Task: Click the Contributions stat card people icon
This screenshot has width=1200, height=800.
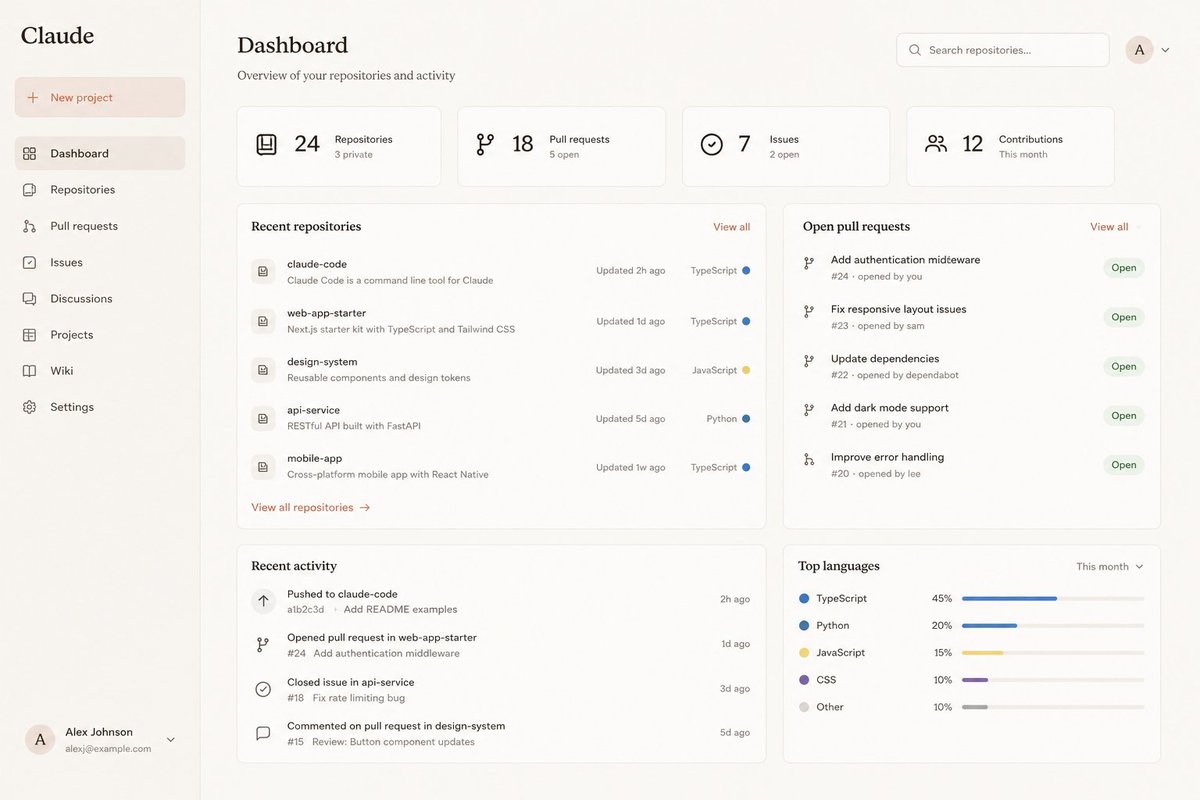Action: pos(936,144)
